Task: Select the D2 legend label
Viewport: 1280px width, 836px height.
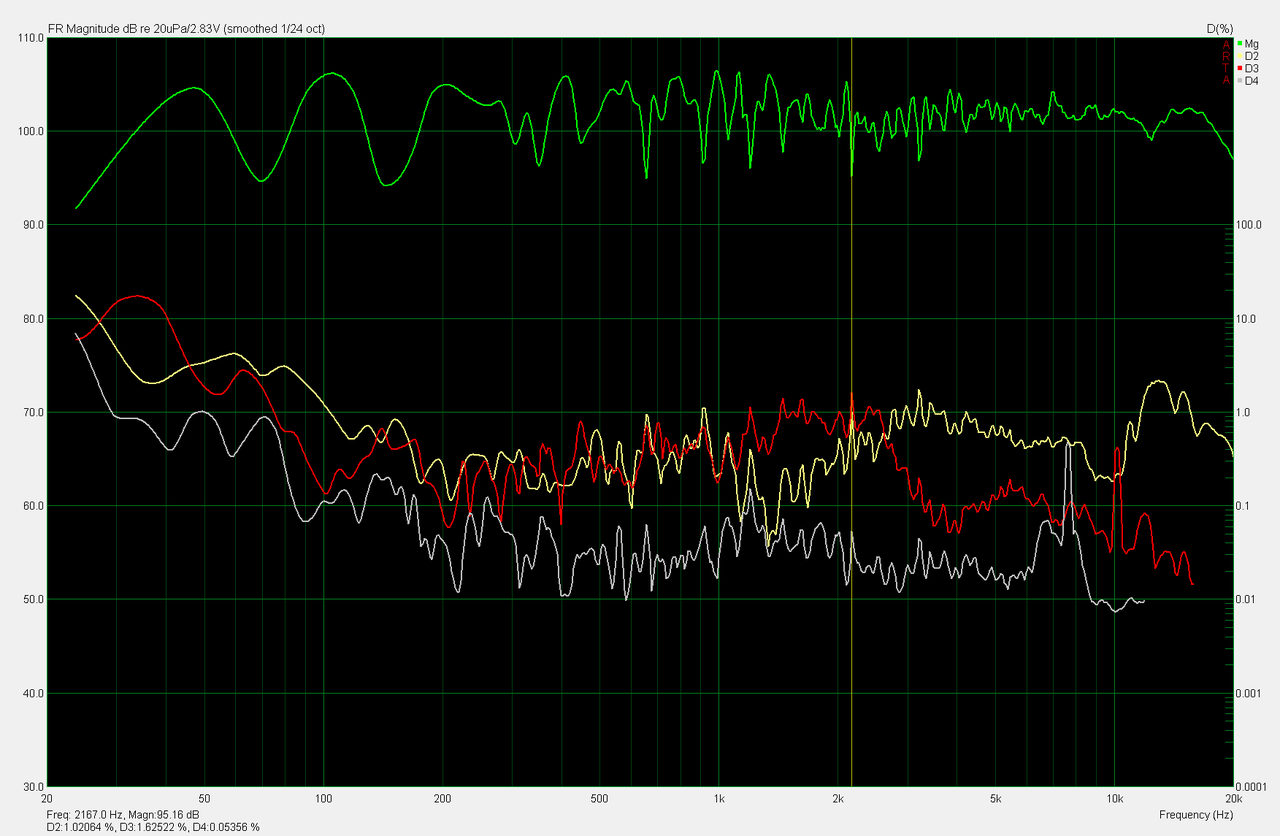Action: tap(1251, 56)
